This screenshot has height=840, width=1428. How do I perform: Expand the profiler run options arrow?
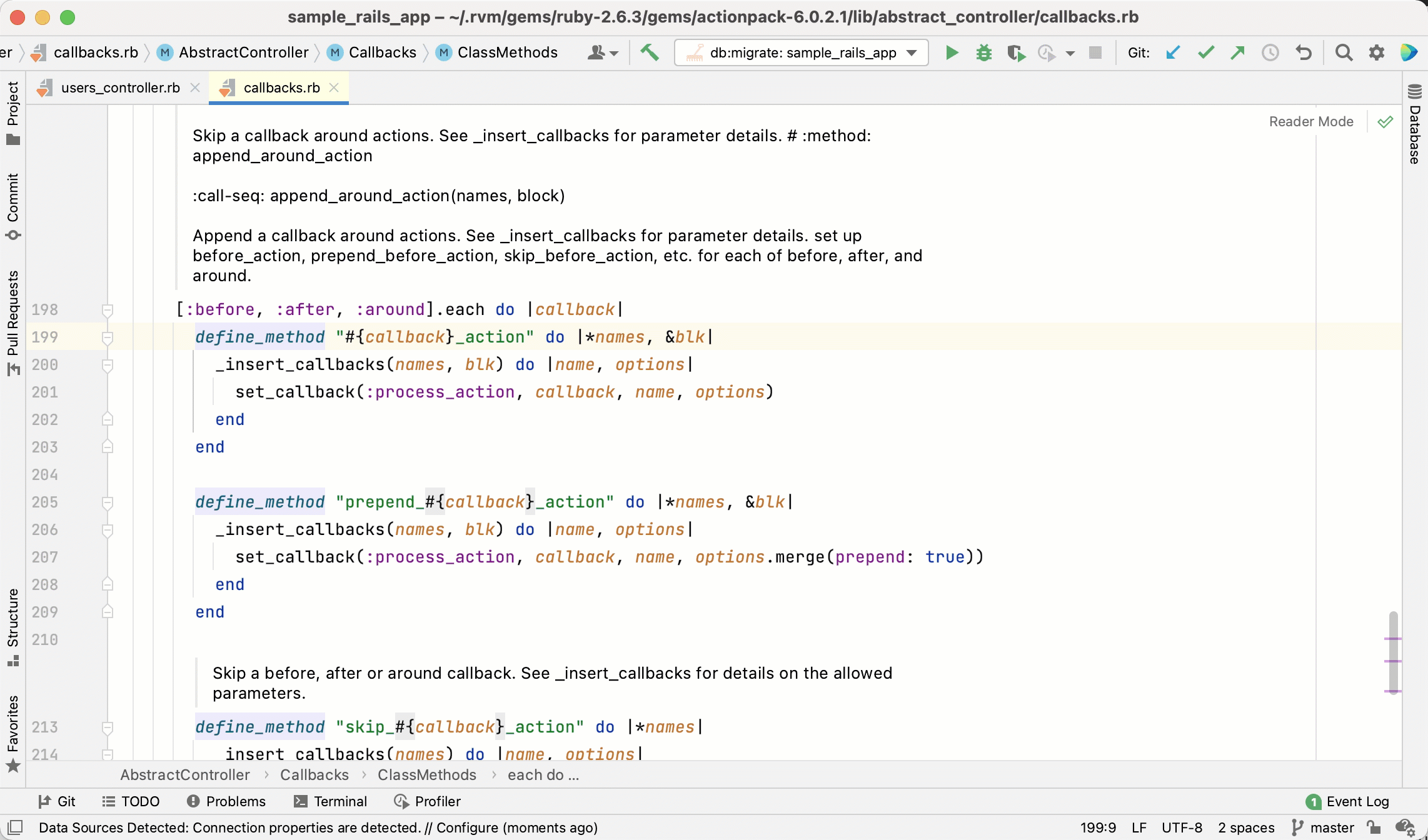(1070, 52)
